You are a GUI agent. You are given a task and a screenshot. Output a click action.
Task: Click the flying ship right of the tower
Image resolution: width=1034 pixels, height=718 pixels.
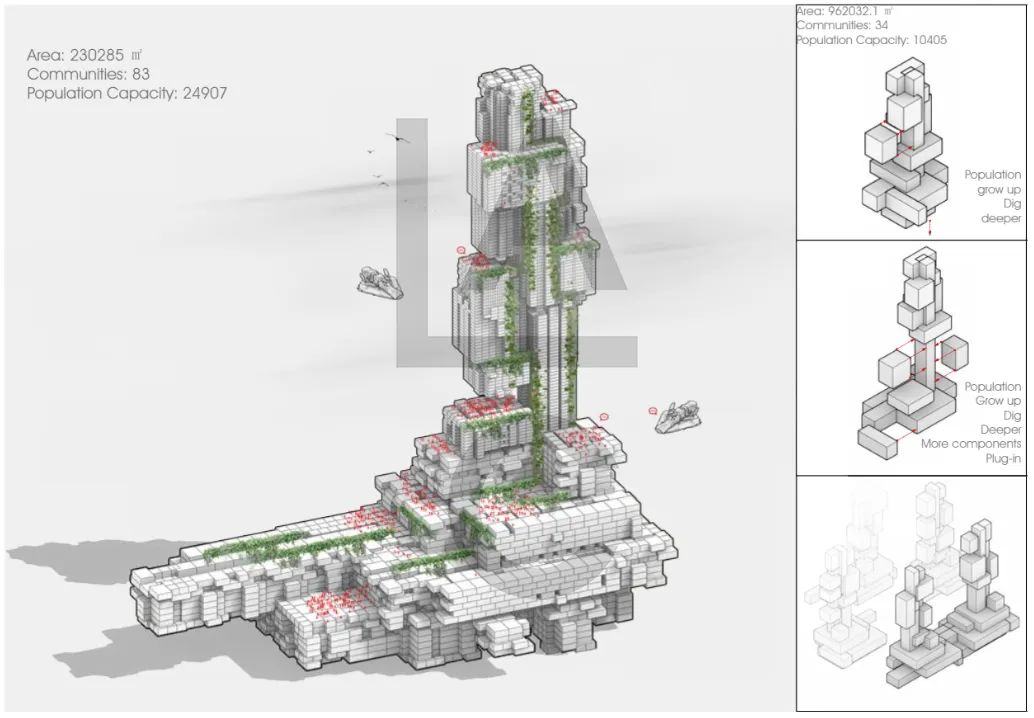click(x=677, y=417)
